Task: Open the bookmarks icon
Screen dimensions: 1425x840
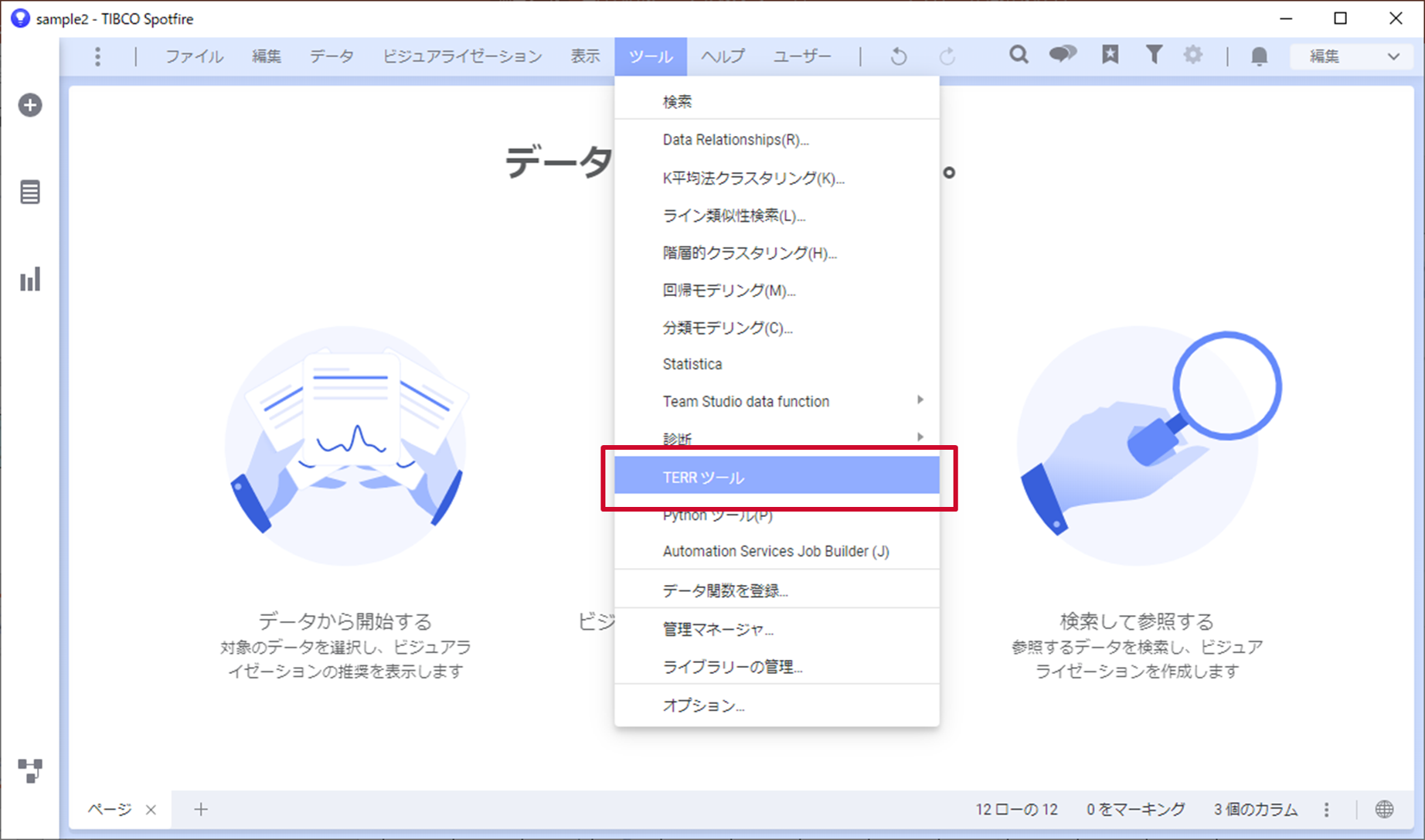Action: tap(1110, 55)
